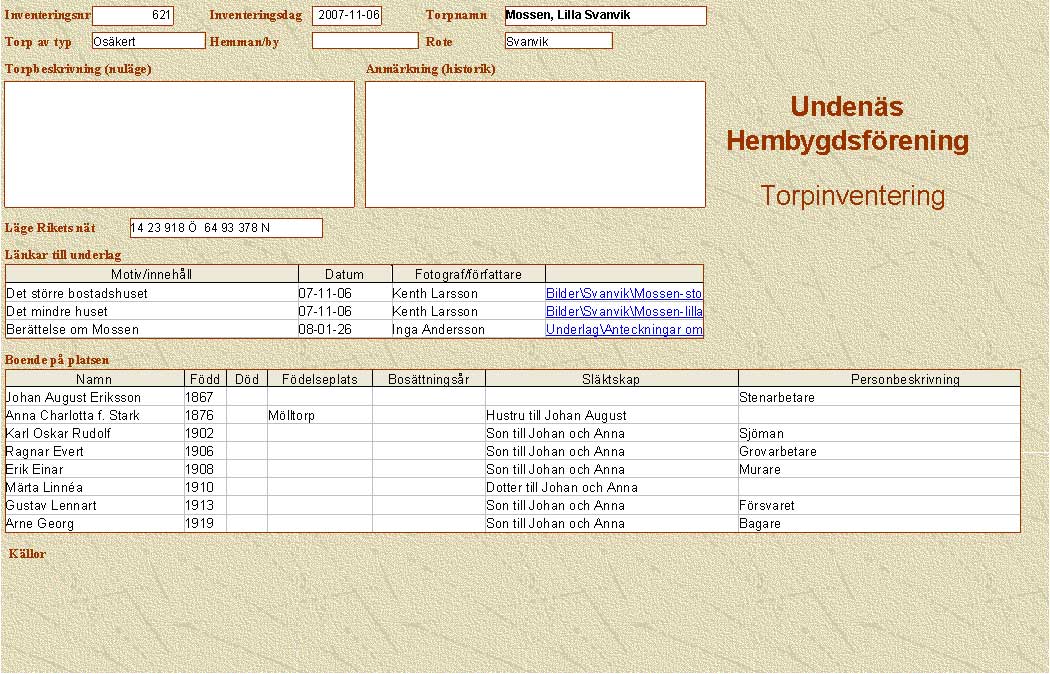Image resolution: width=1050 pixels, height=674 pixels.
Task: Click inside the Anmärkning (historik) text area
Action: (535, 144)
